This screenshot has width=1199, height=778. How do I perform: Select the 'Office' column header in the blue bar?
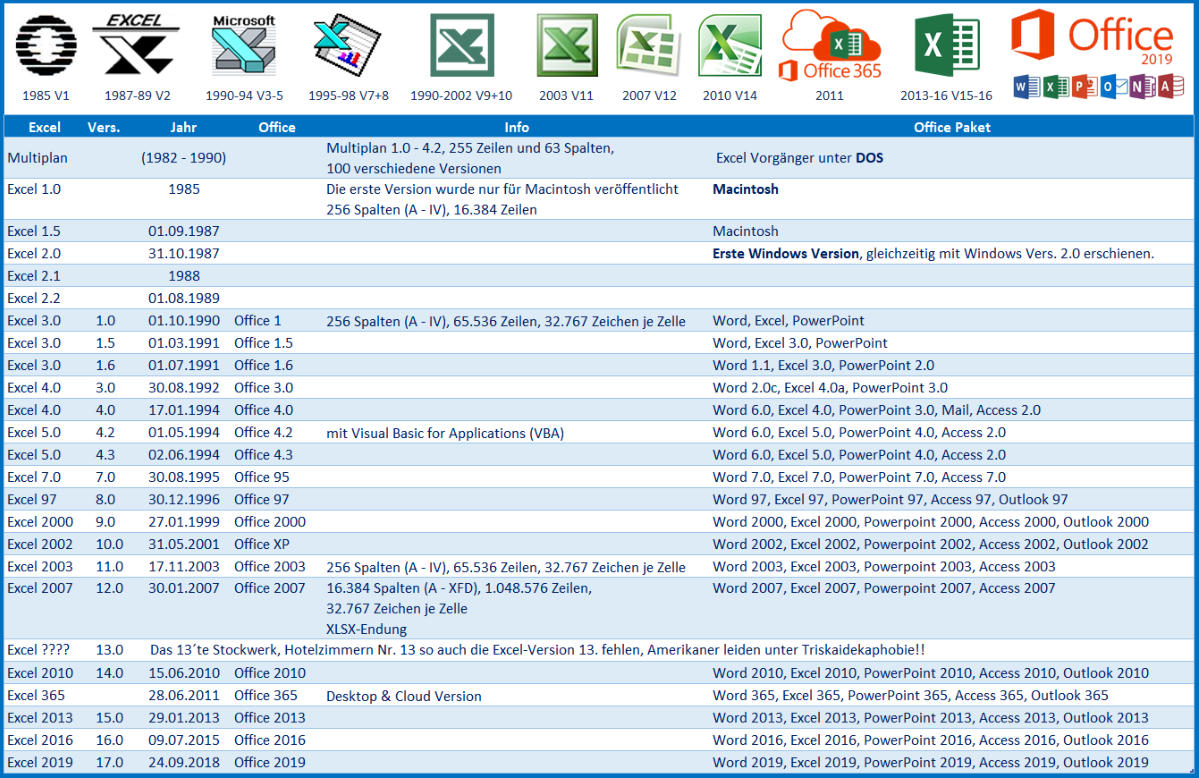click(x=277, y=127)
